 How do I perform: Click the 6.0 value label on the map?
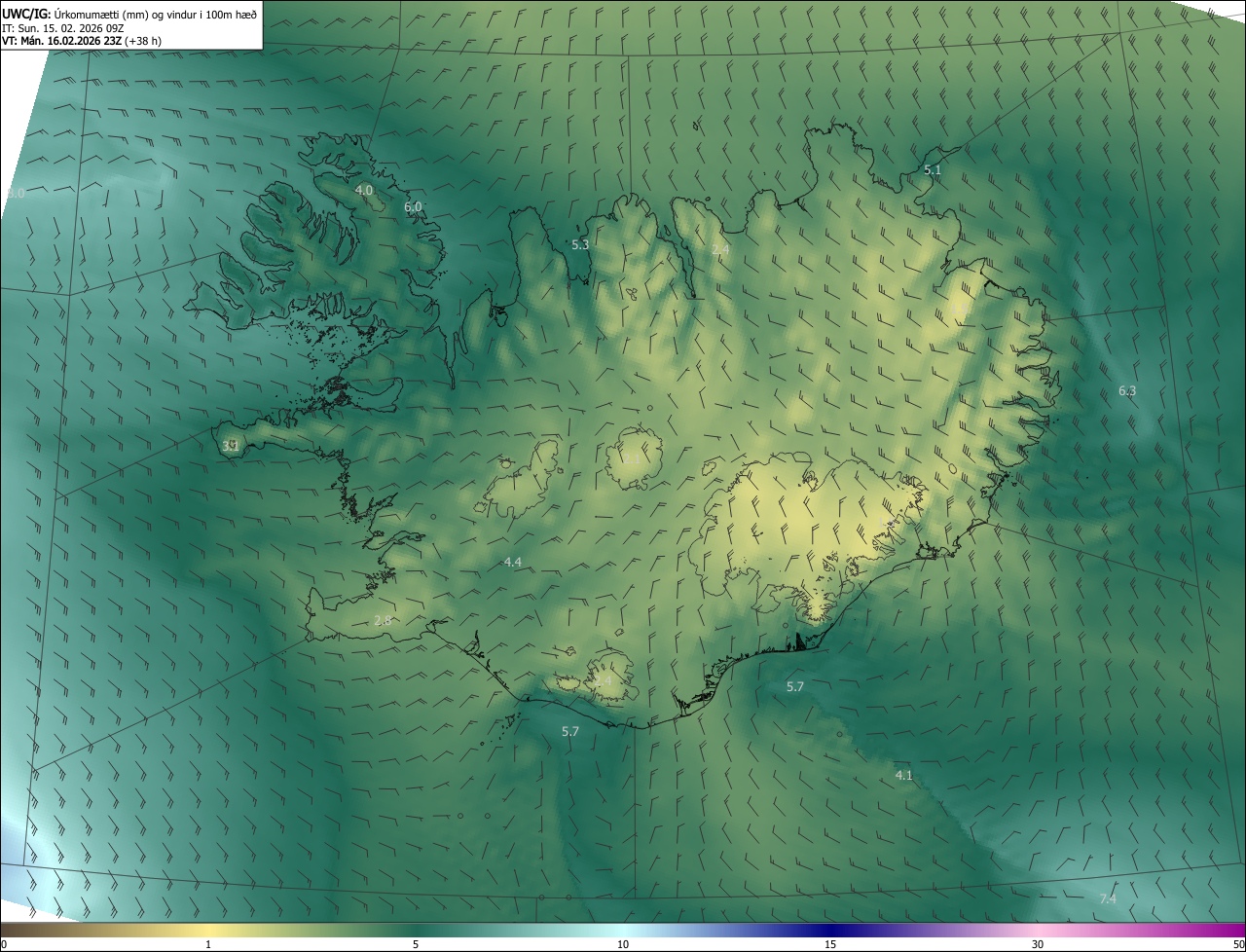tap(413, 206)
